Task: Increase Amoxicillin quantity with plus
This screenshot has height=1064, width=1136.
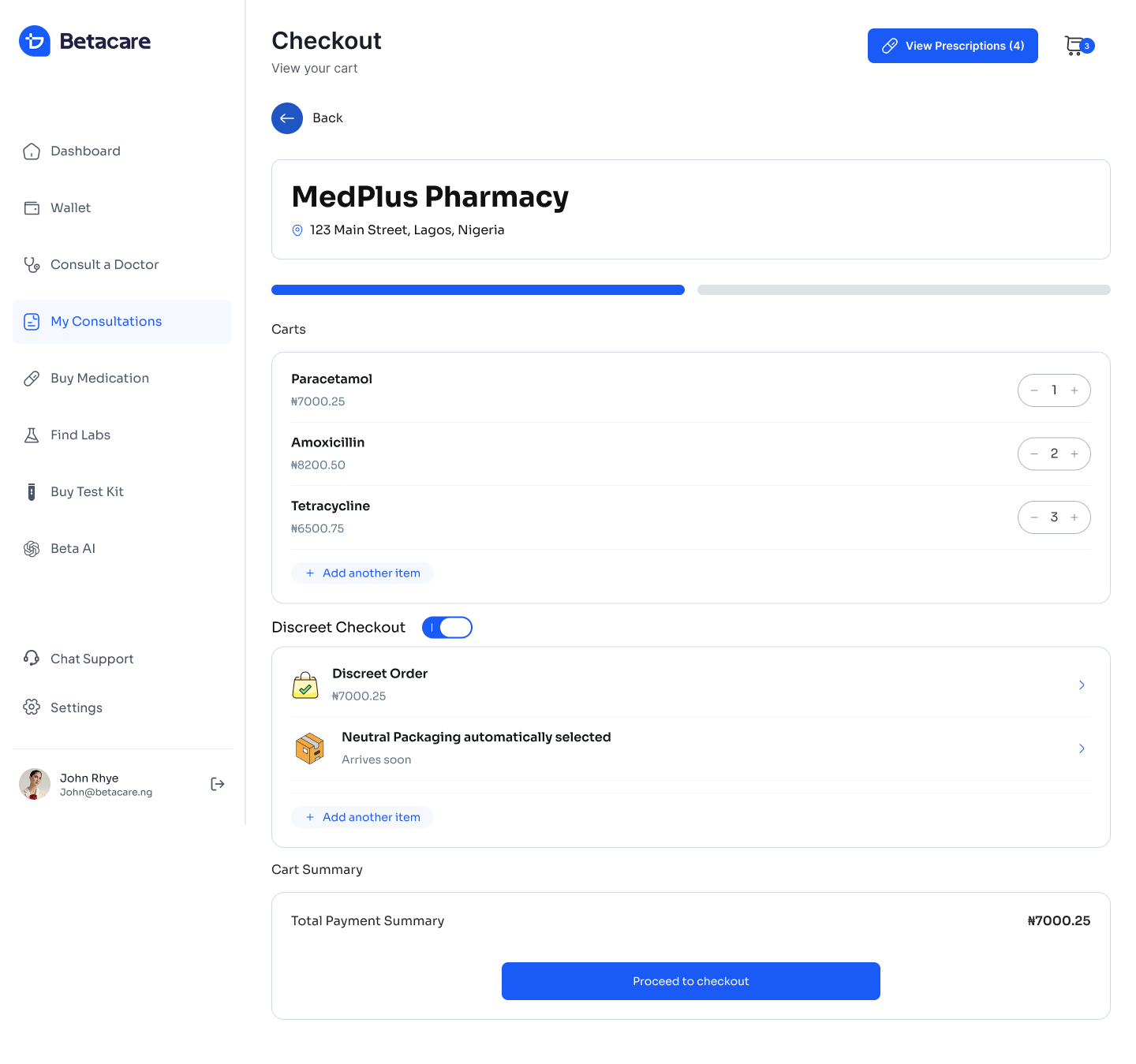Action: point(1074,454)
